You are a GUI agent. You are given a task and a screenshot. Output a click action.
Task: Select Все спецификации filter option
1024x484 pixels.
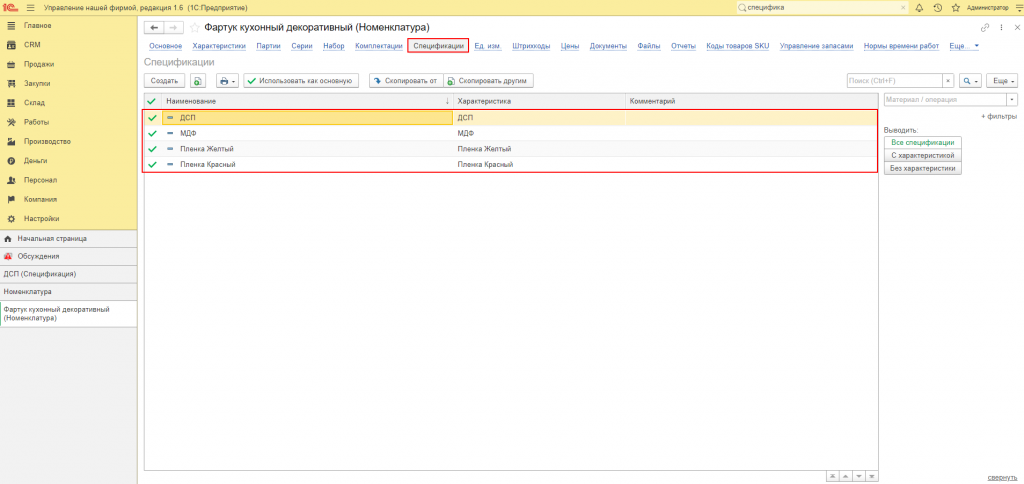(x=922, y=142)
